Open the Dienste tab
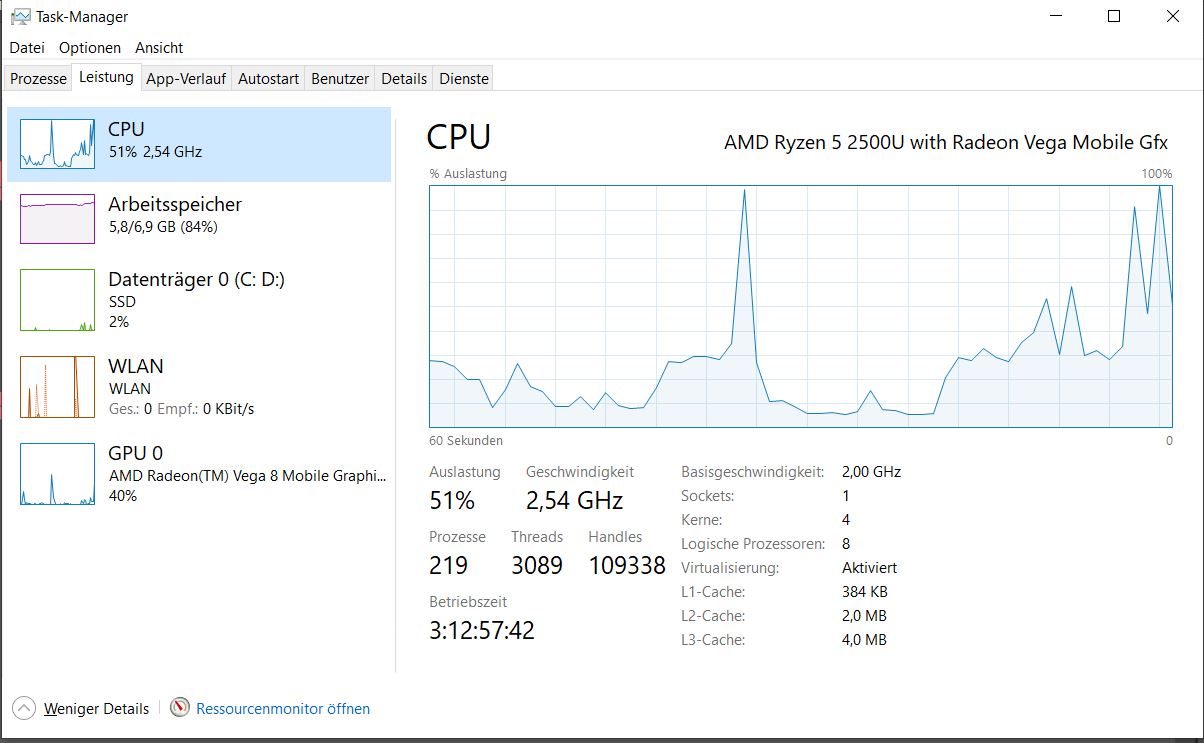 point(464,78)
